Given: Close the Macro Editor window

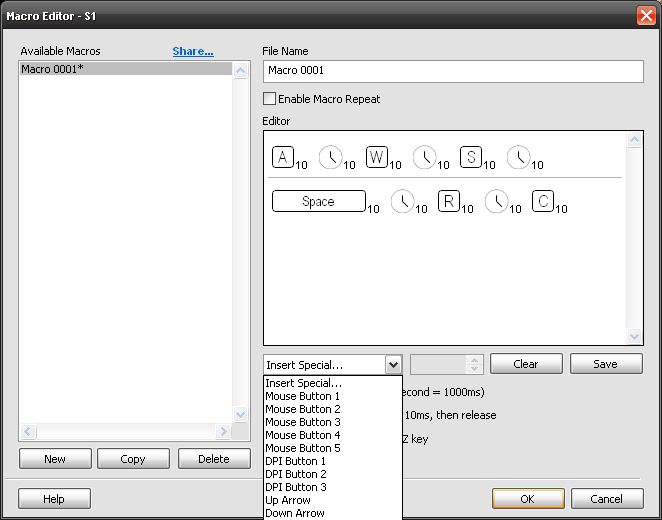Looking at the screenshot, I should [x=646, y=16].
